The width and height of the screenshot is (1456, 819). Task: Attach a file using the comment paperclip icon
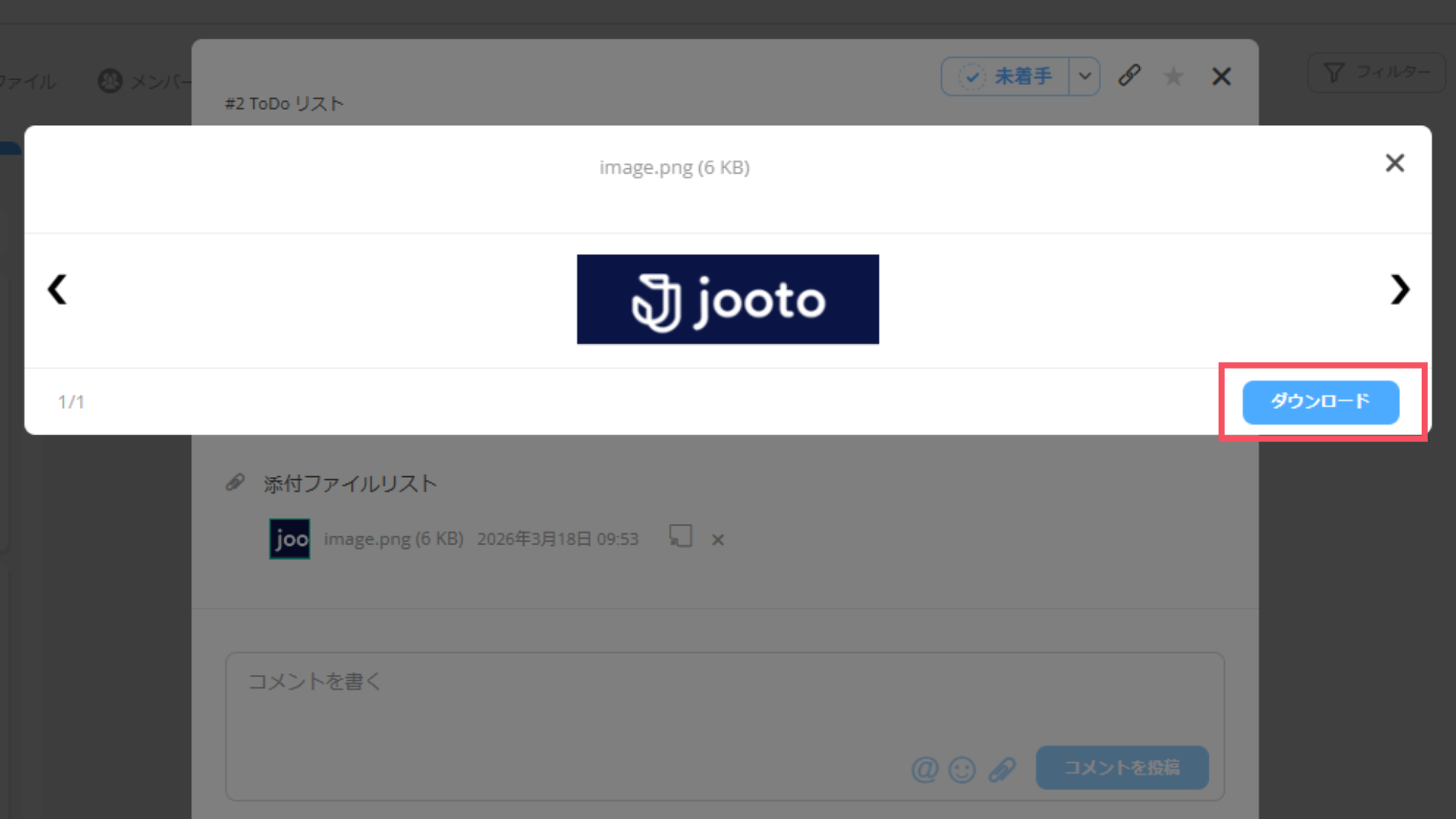(1002, 770)
